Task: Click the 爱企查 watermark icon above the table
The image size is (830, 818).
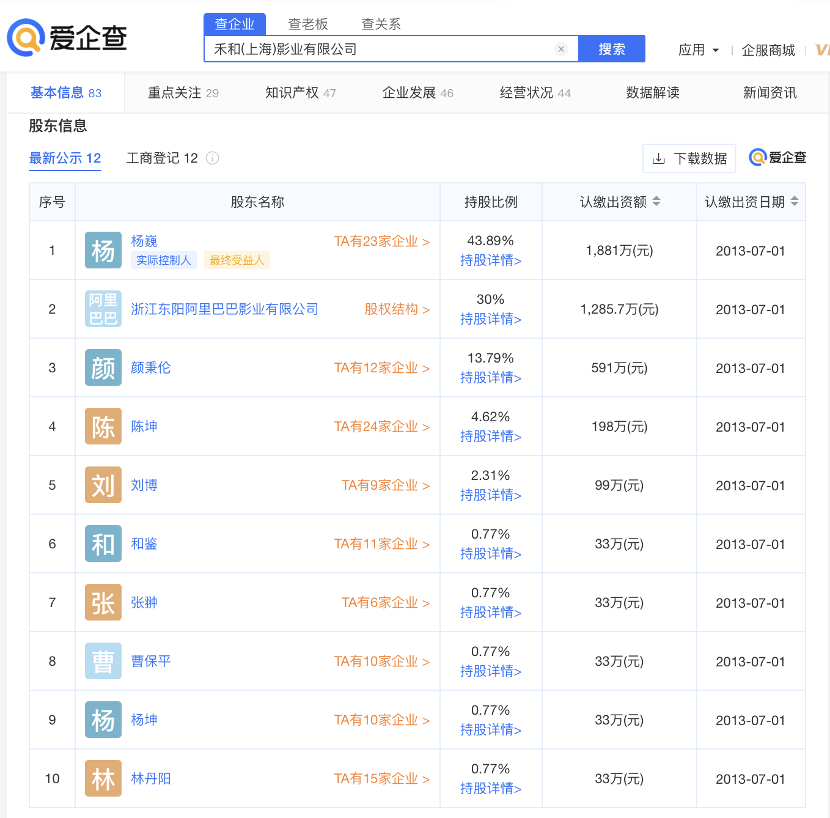Action: pyautogui.click(x=757, y=158)
